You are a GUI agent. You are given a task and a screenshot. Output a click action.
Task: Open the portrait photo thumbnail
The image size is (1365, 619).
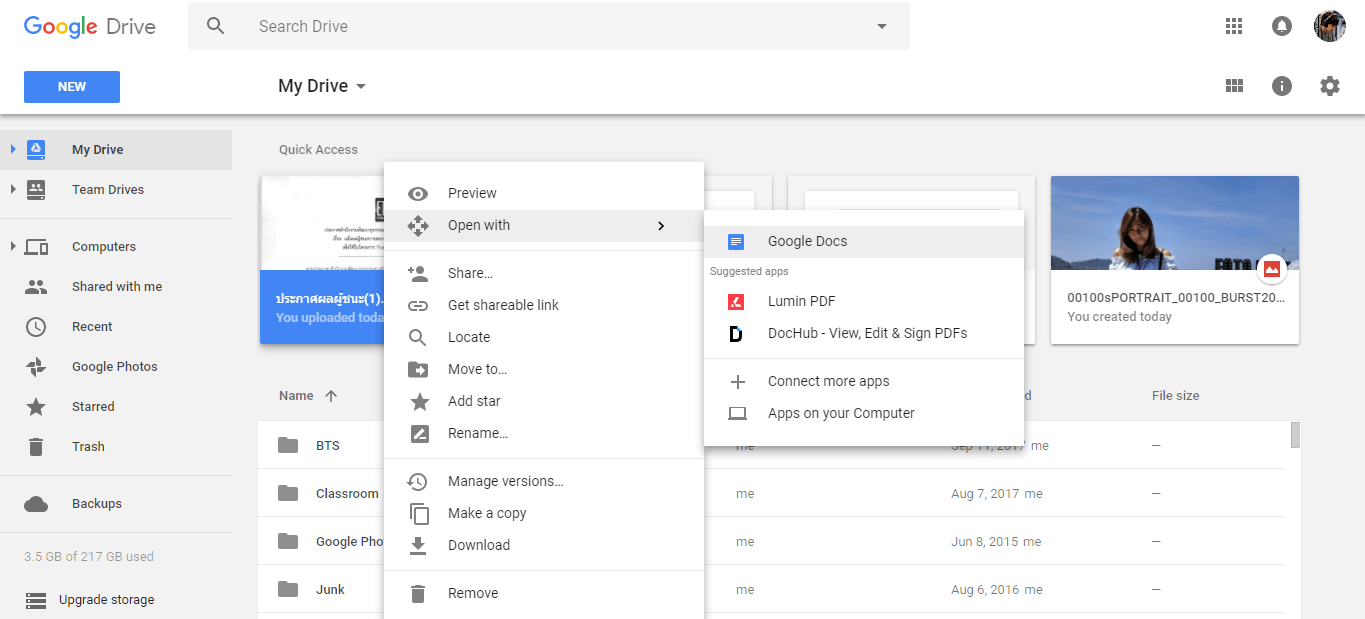click(1174, 222)
